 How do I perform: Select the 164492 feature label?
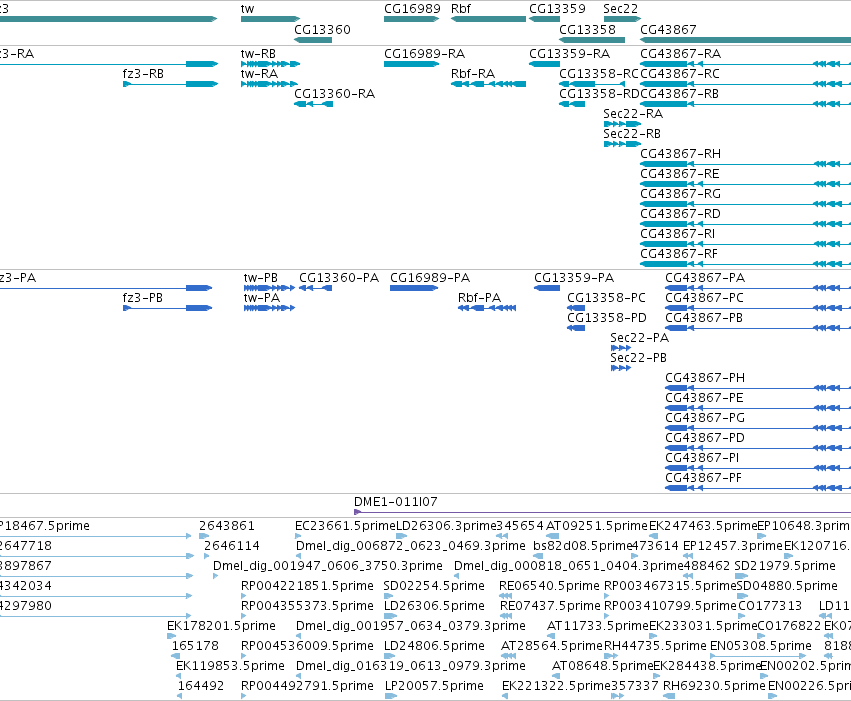click(201, 686)
